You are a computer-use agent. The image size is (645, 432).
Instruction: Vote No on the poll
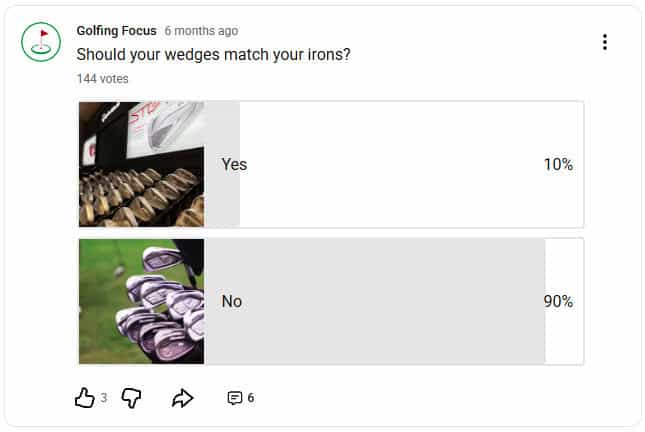(x=232, y=301)
